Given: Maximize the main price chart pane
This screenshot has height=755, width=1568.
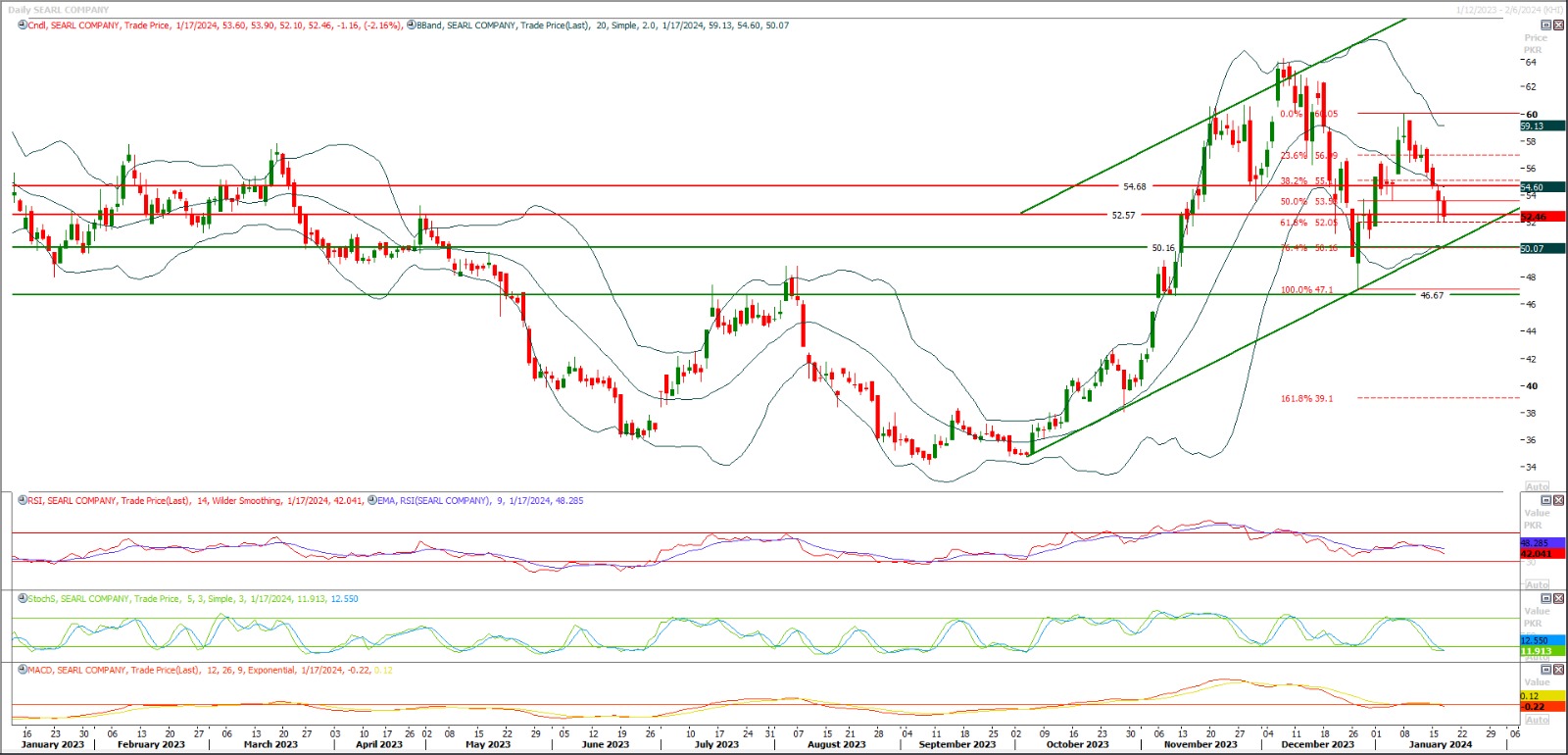Looking at the screenshot, I should click(1546, 25).
